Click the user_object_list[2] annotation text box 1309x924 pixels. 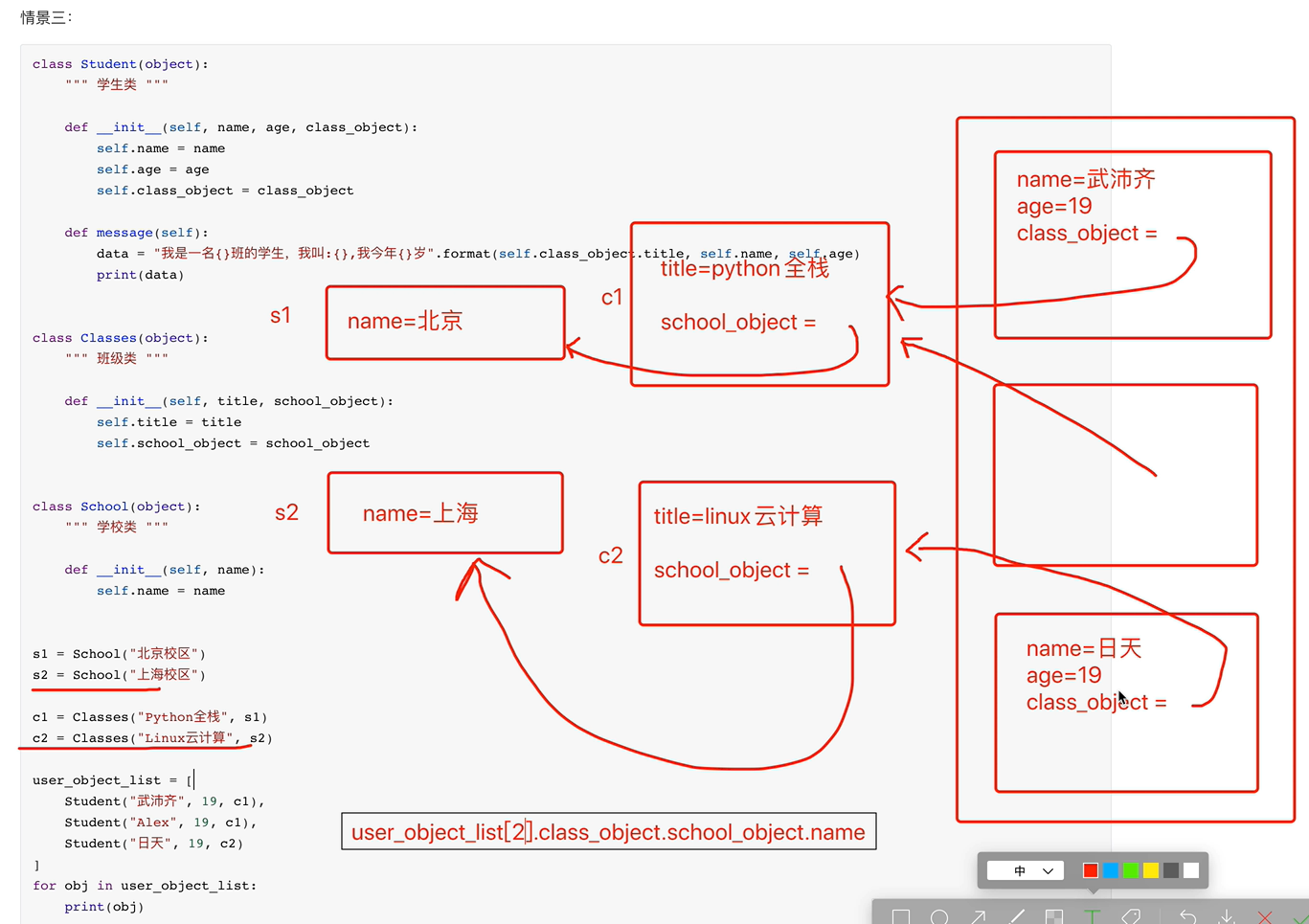click(x=608, y=831)
